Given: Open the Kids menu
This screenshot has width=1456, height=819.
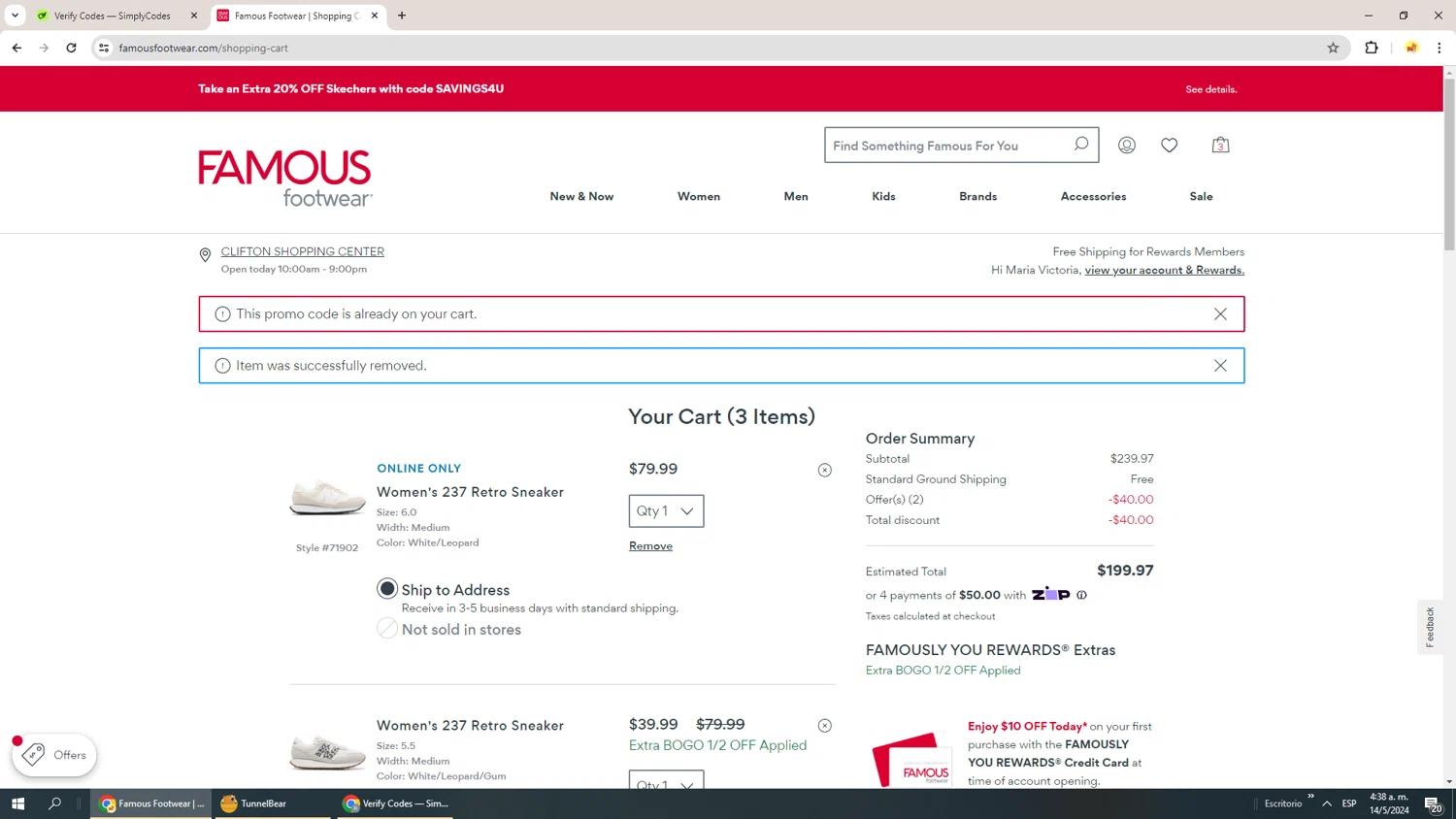Looking at the screenshot, I should point(883,196).
